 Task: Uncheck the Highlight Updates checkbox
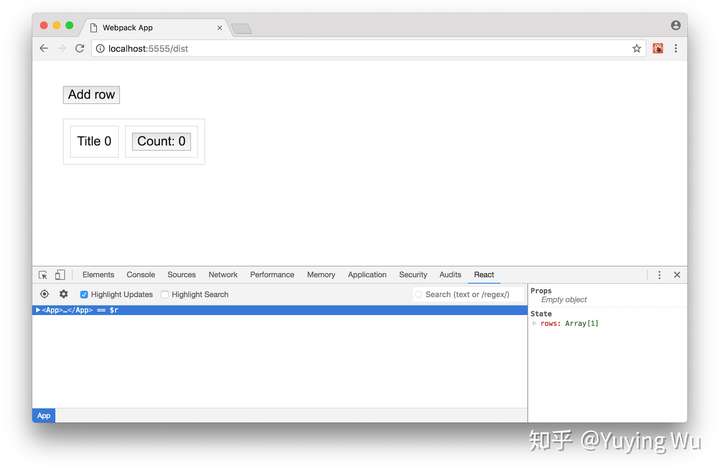[x=84, y=294]
